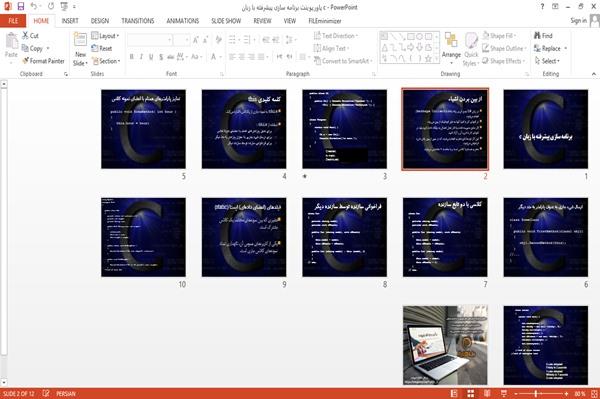Switch to the DESIGN tab
Viewport: 600px width, 399px height.
100,21
